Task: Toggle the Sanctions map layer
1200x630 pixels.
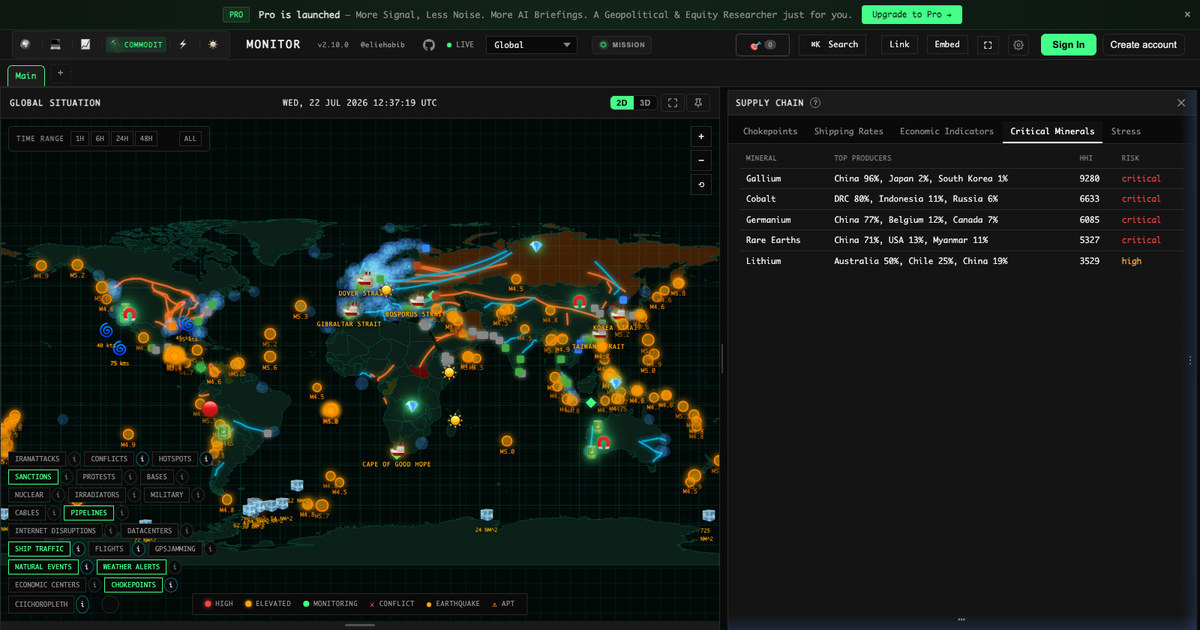Action: [x=32, y=477]
